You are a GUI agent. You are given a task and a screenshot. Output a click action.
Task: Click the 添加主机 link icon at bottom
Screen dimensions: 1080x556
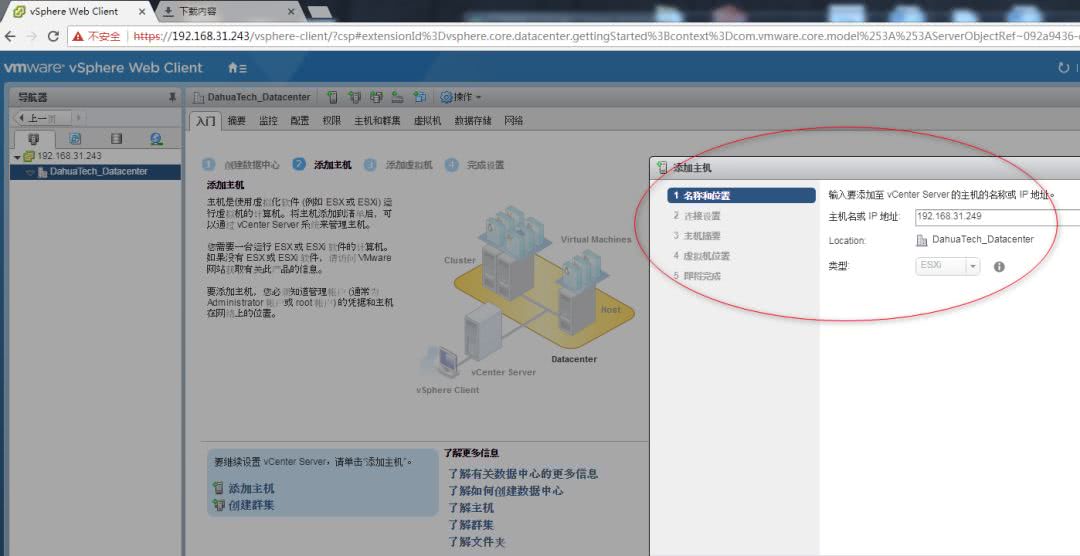pos(218,488)
